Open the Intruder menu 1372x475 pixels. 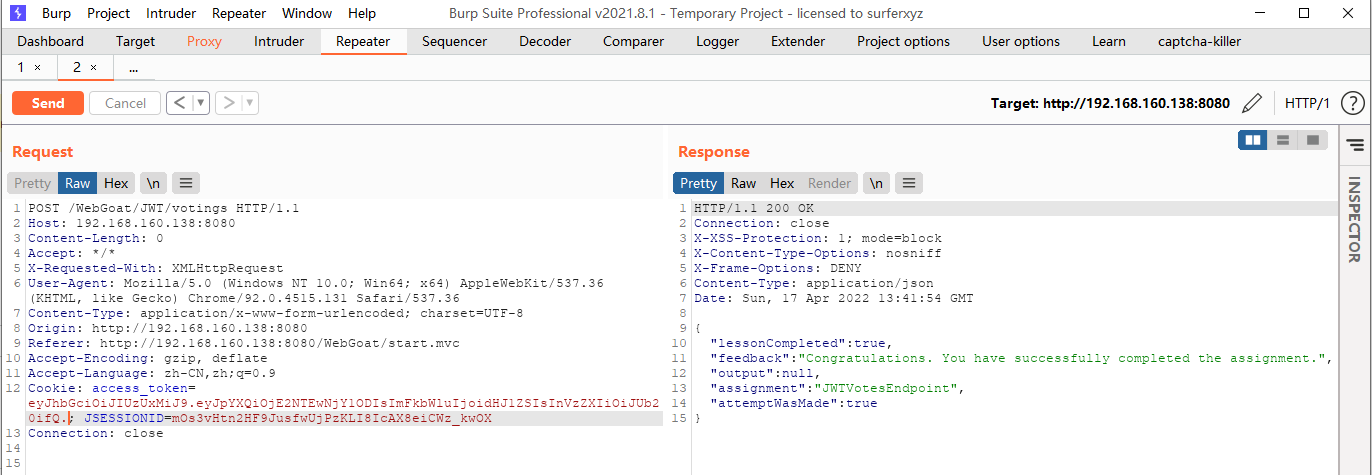[171, 13]
